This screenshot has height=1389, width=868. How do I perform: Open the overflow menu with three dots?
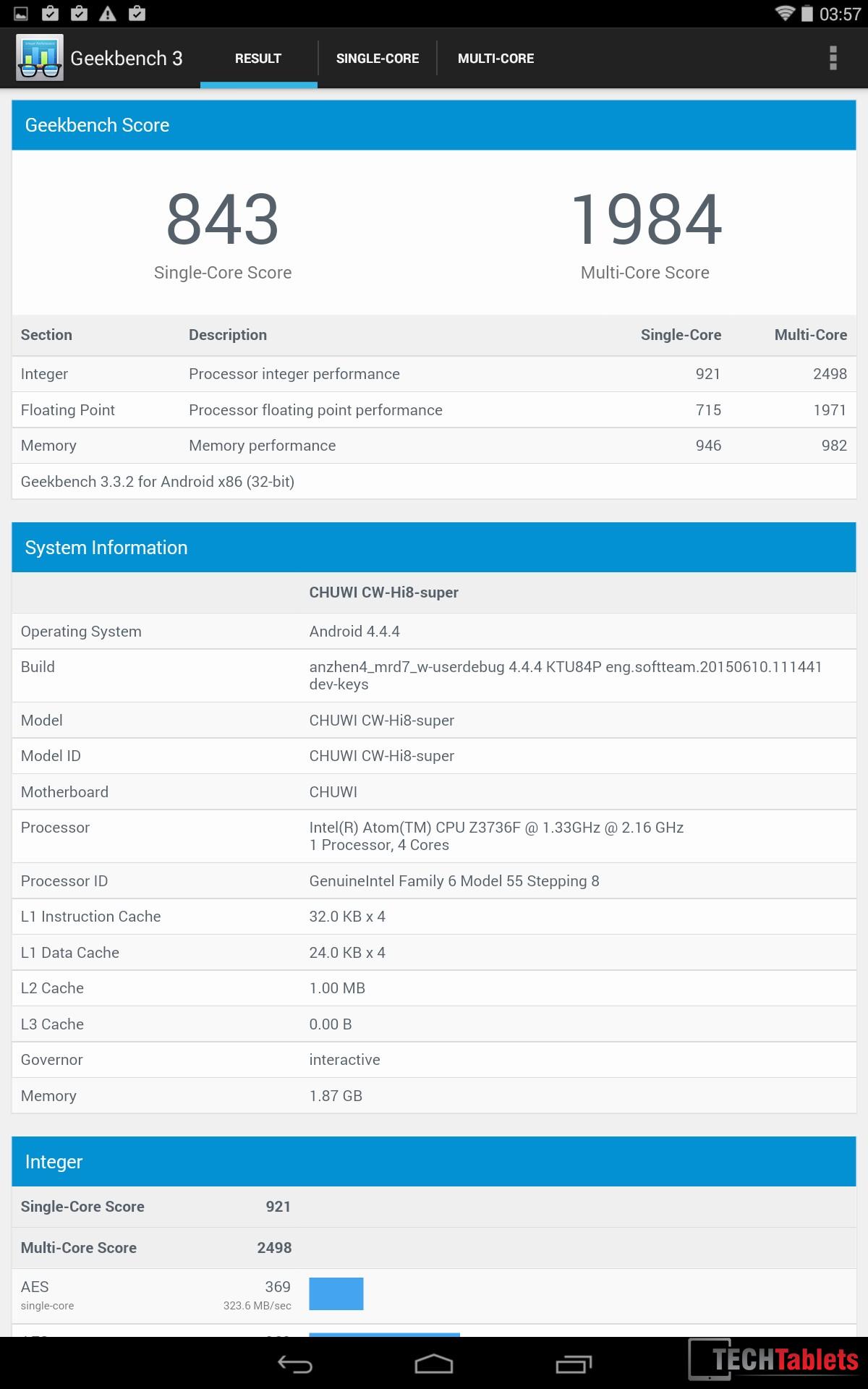[833, 58]
